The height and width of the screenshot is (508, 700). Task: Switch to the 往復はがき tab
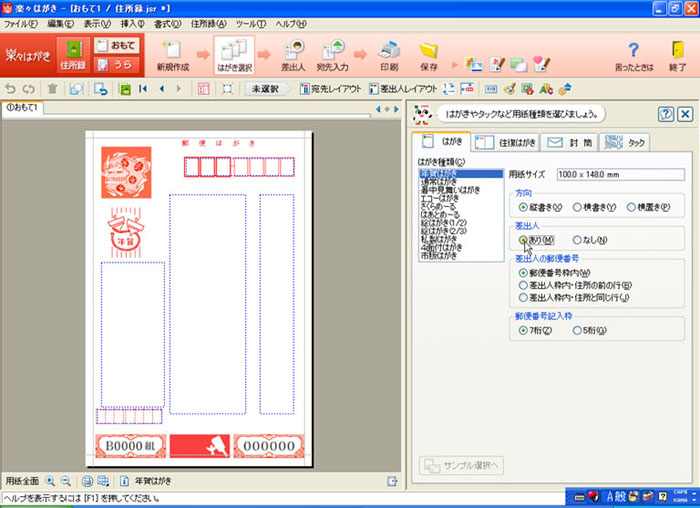[506, 142]
